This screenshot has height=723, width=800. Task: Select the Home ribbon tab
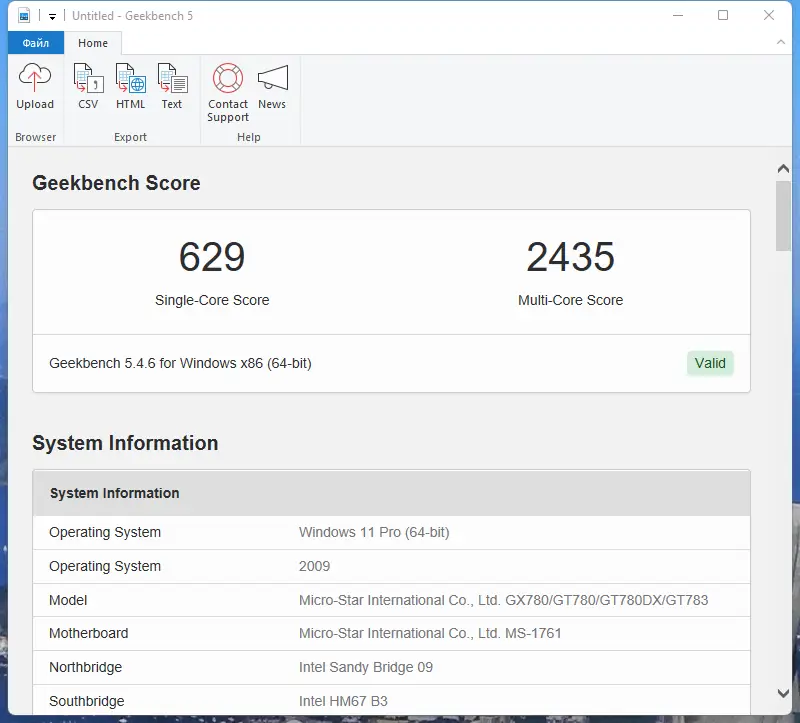(x=93, y=43)
